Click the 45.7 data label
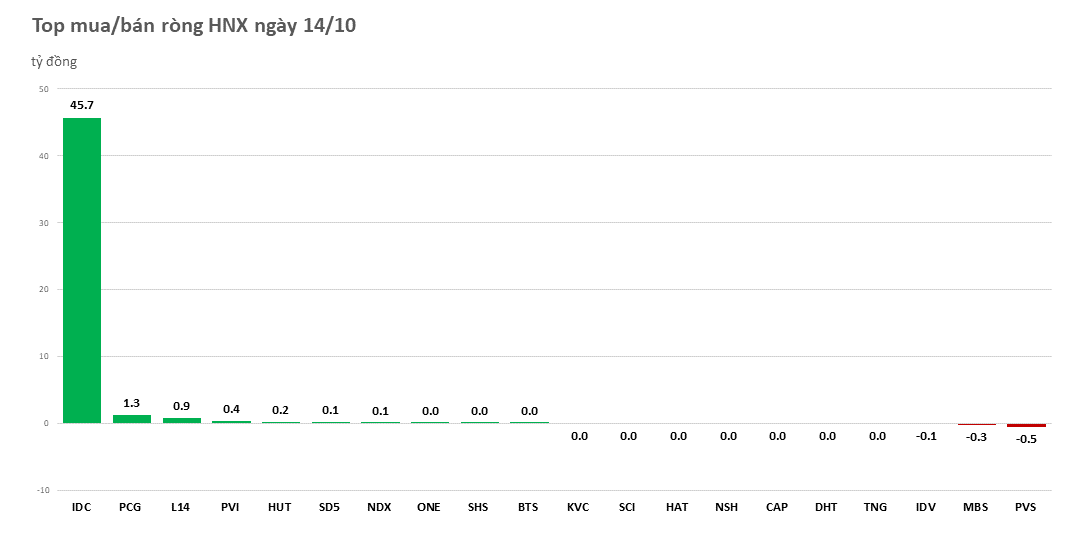Screen dimensions: 1075x537 pyautogui.click(x=82, y=105)
